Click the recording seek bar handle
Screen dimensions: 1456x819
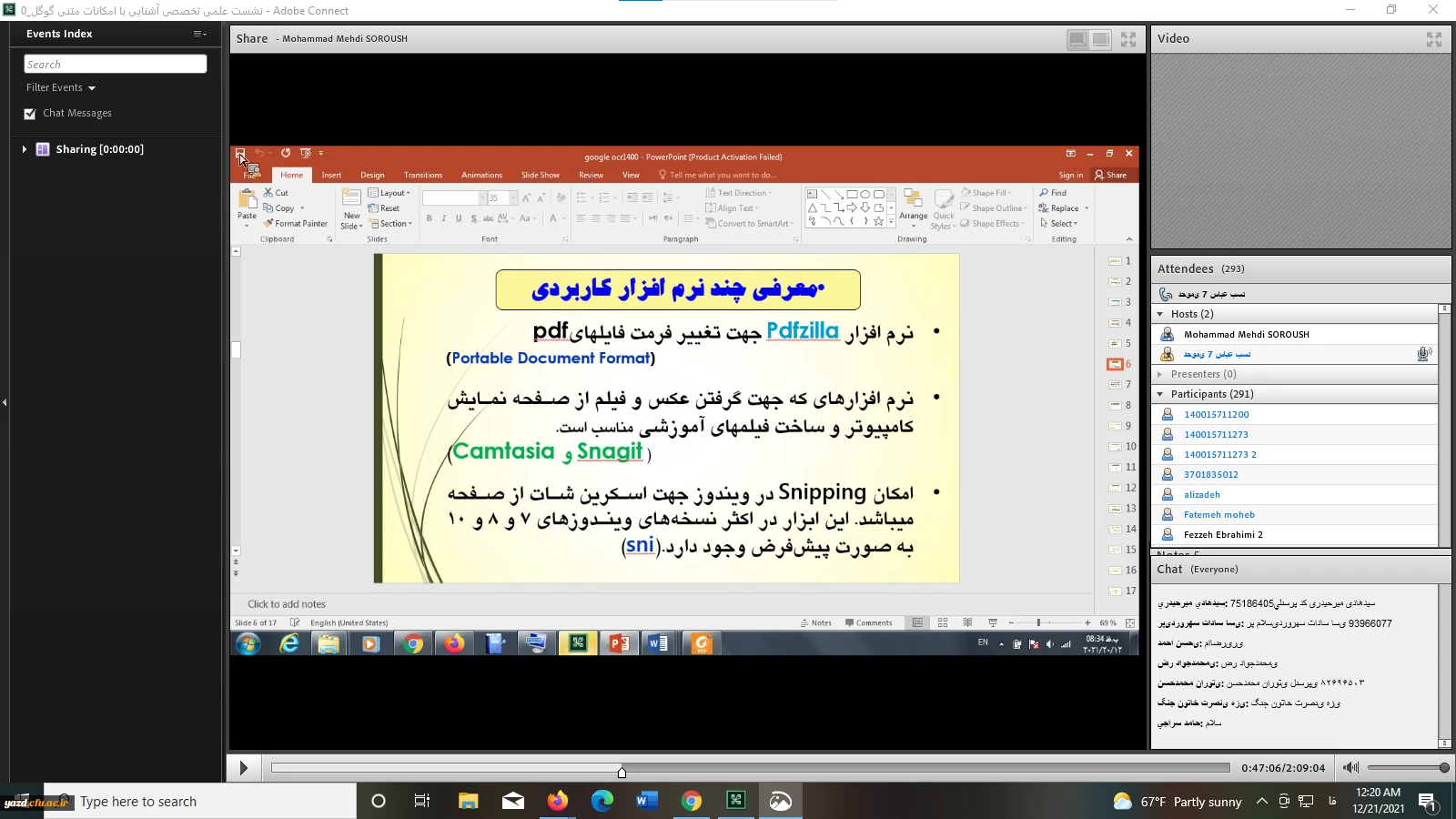(622, 772)
